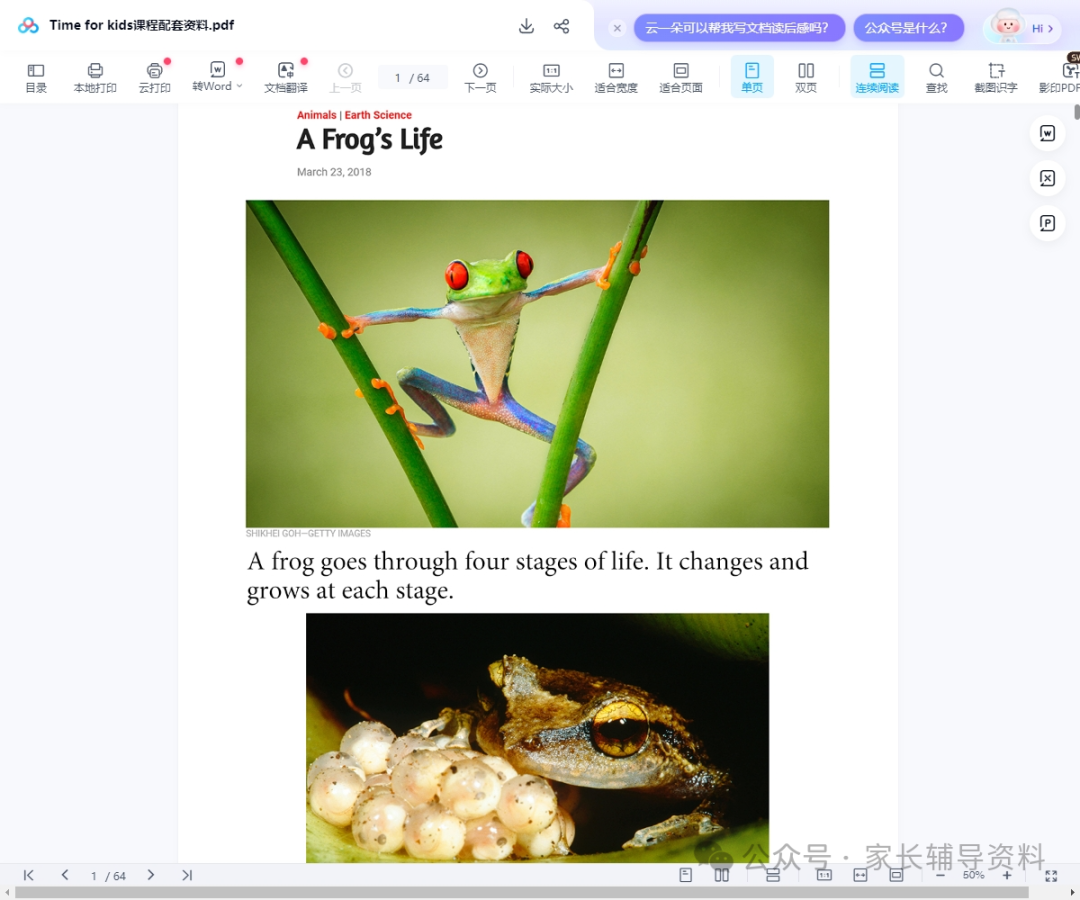This screenshot has width=1080, height=900.
Task: Click the bottom bar page number field
Action: 108,876
